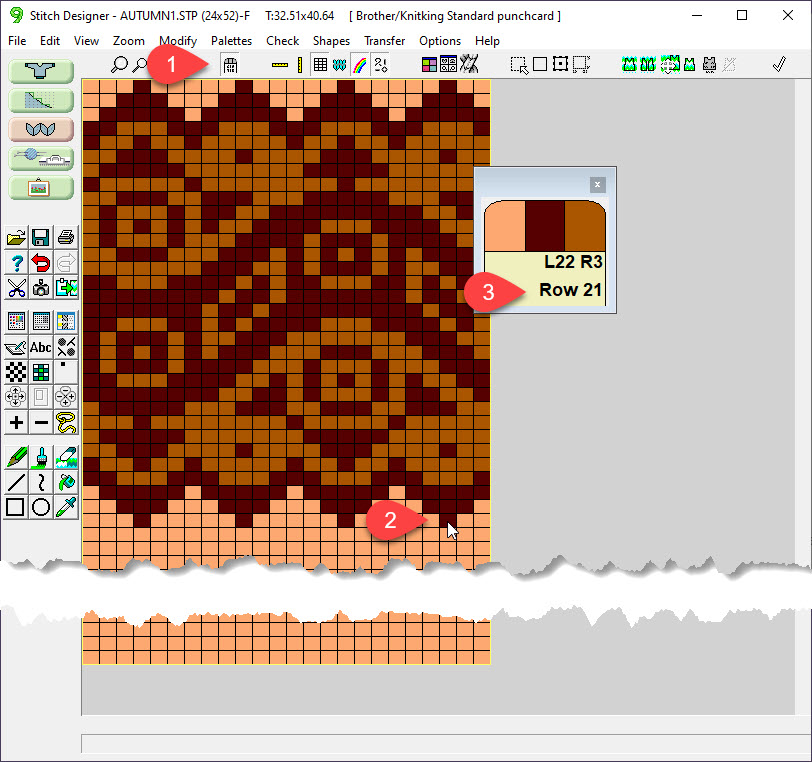Open the File menu
812x762 pixels.
(17, 41)
